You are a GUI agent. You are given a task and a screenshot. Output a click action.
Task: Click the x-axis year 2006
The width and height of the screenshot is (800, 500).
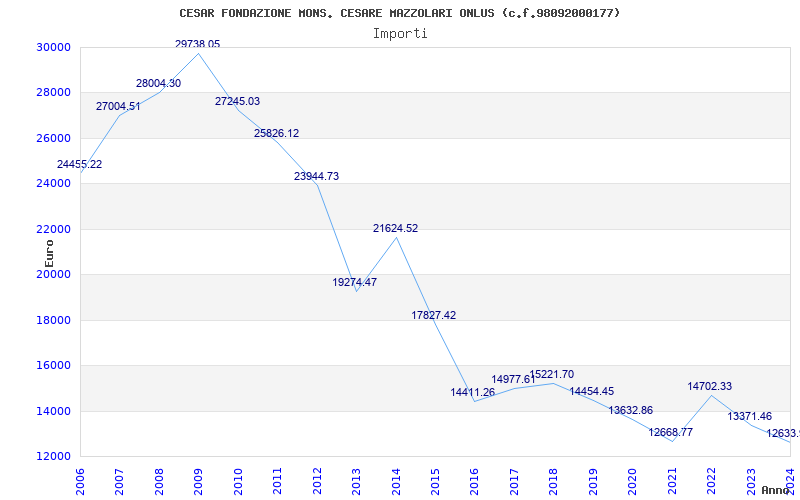point(80,481)
